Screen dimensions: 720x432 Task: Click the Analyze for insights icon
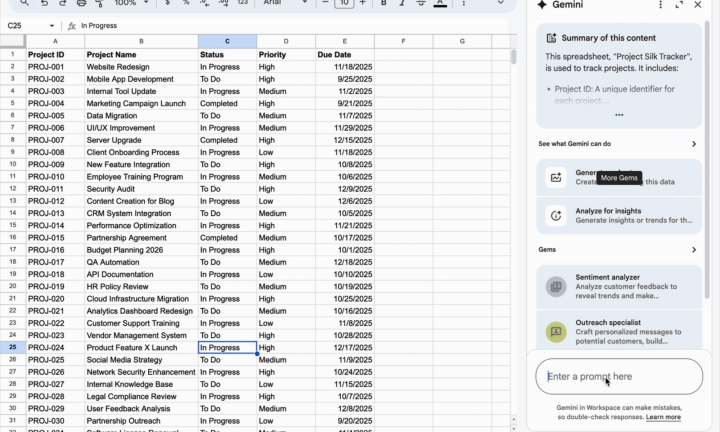click(x=555, y=215)
